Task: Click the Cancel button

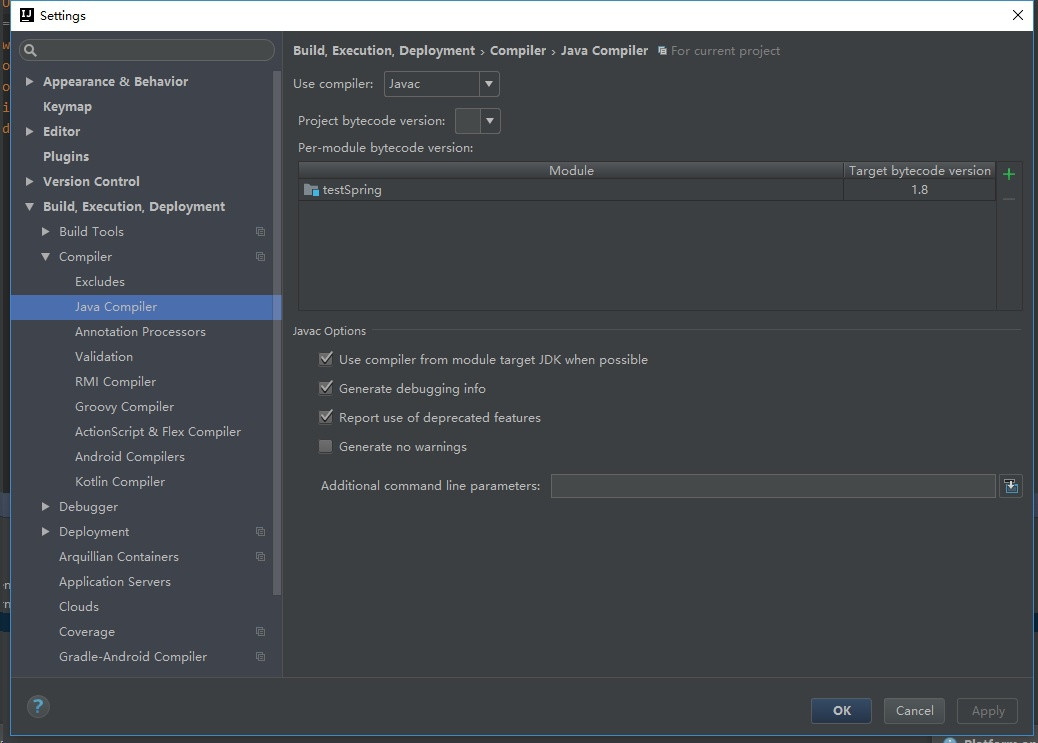Action: click(x=914, y=711)
